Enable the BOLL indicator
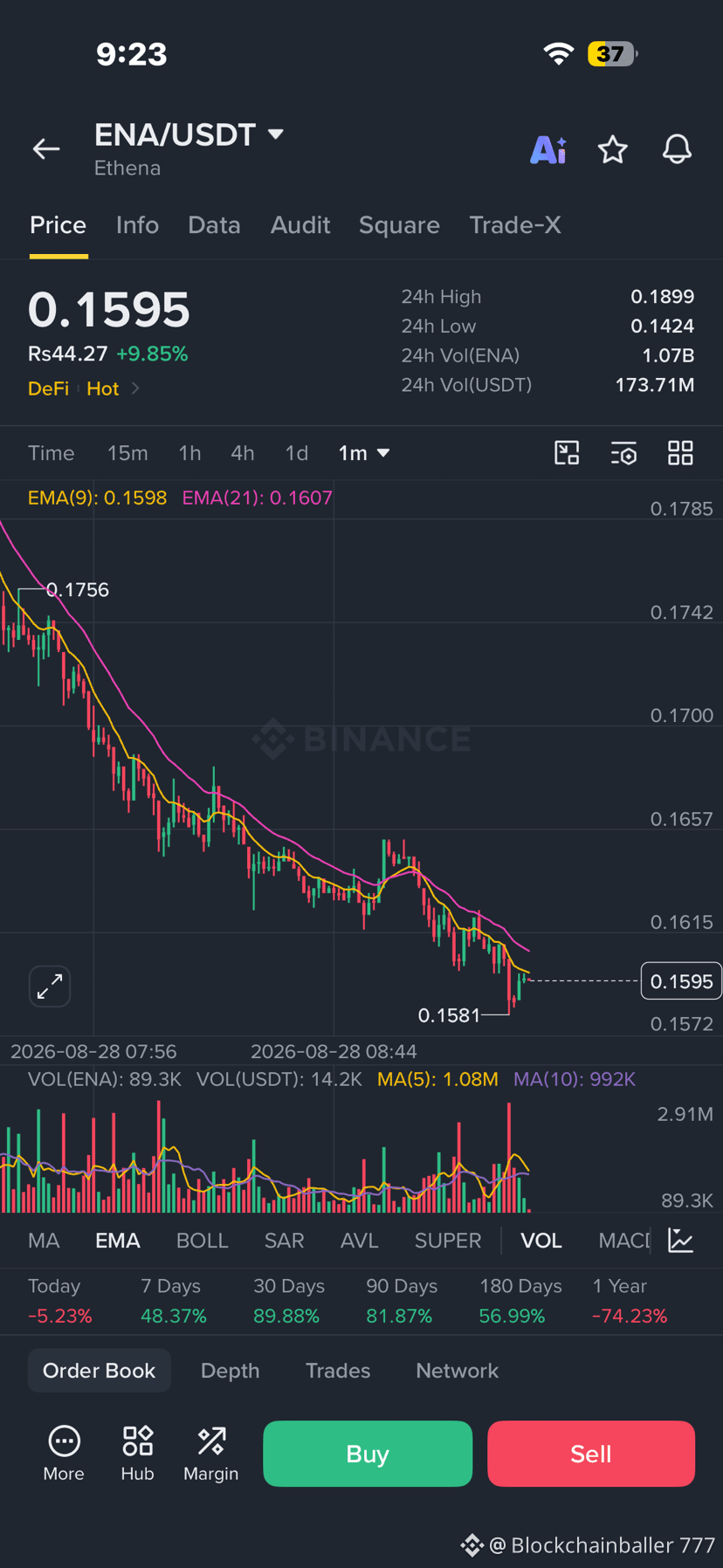The height and width of the screenshot is (1568, 723). [202, 1241]
